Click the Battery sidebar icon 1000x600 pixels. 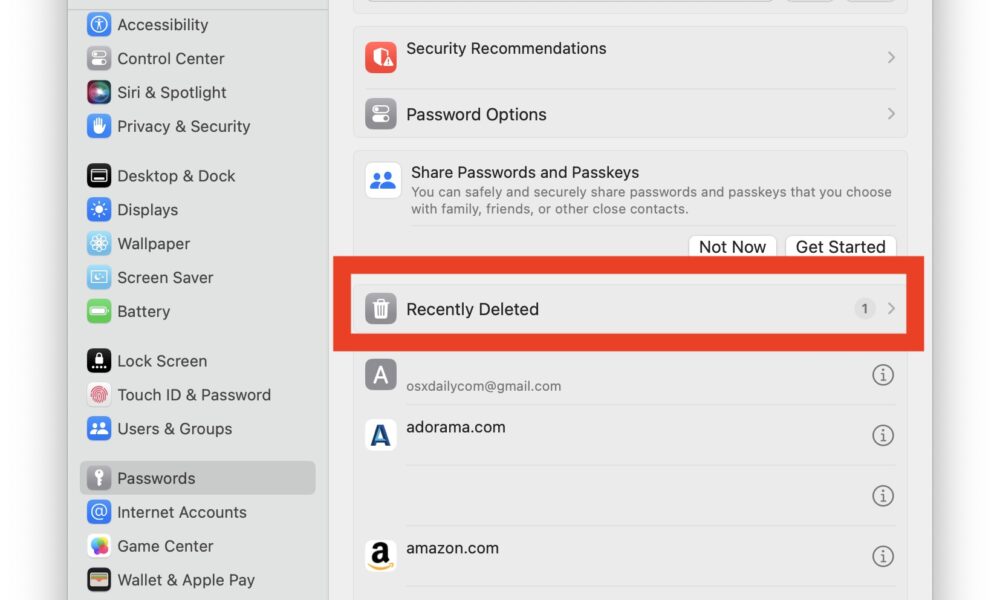click(99, 311)
